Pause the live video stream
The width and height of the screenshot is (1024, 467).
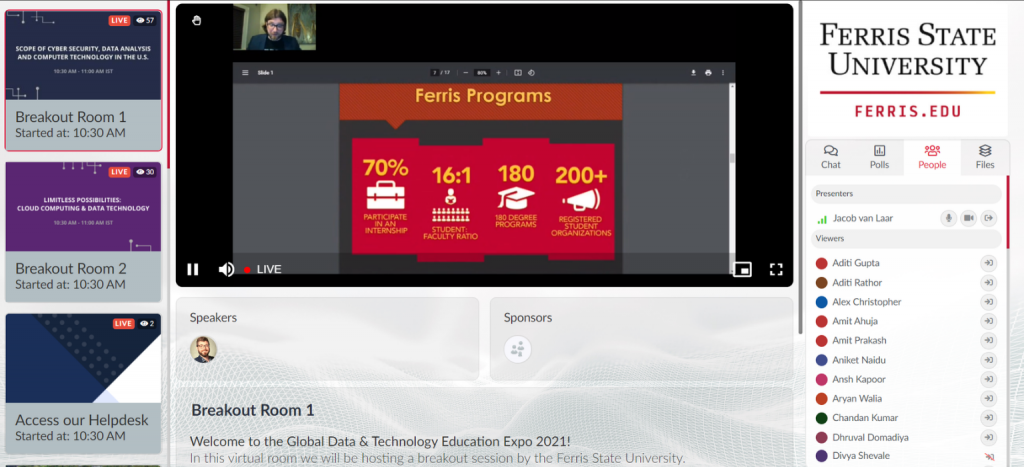[x=193, y=269]
